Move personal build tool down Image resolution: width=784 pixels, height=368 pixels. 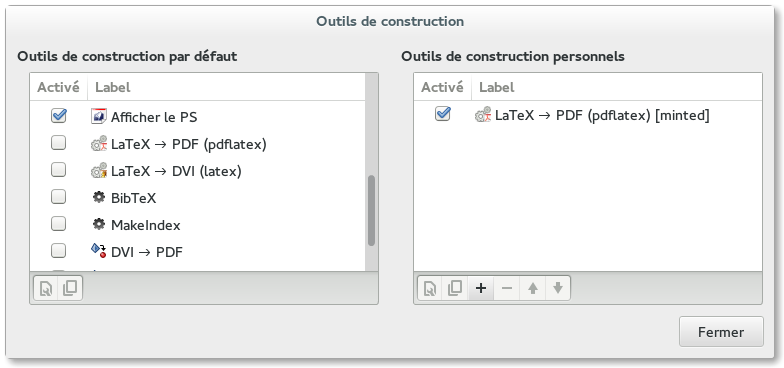(558, 288)
